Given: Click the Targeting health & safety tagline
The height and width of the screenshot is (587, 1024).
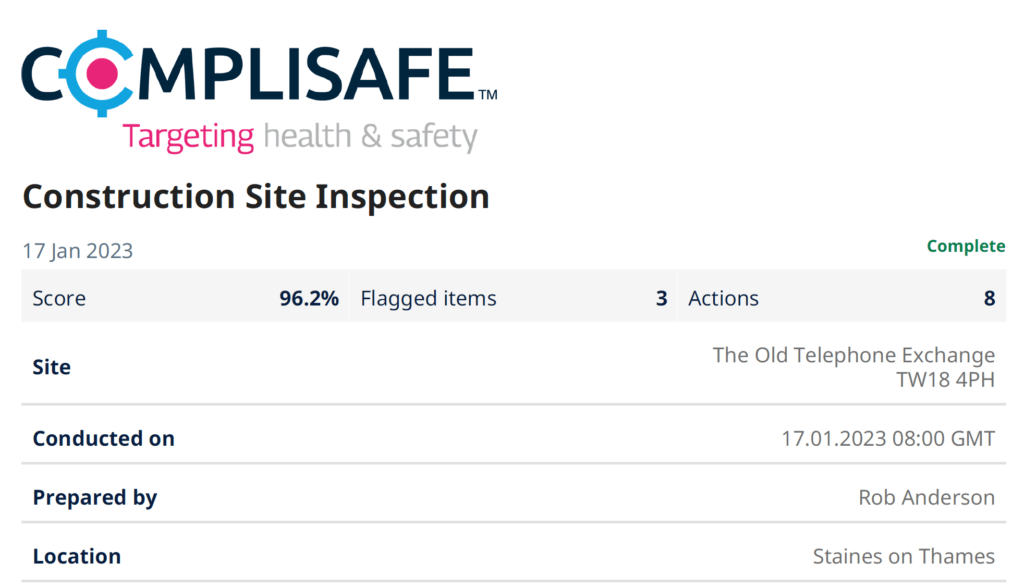Looking at the screenshot, I should [x=300, y=137].
